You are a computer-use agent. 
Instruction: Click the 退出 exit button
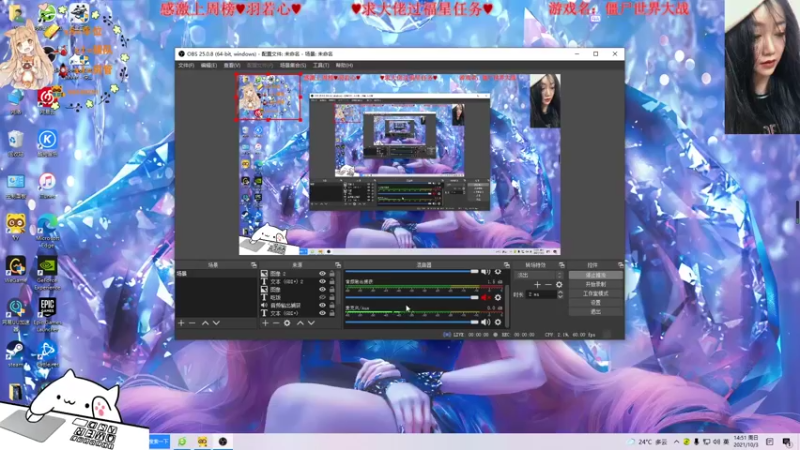(x=595, y=312)
